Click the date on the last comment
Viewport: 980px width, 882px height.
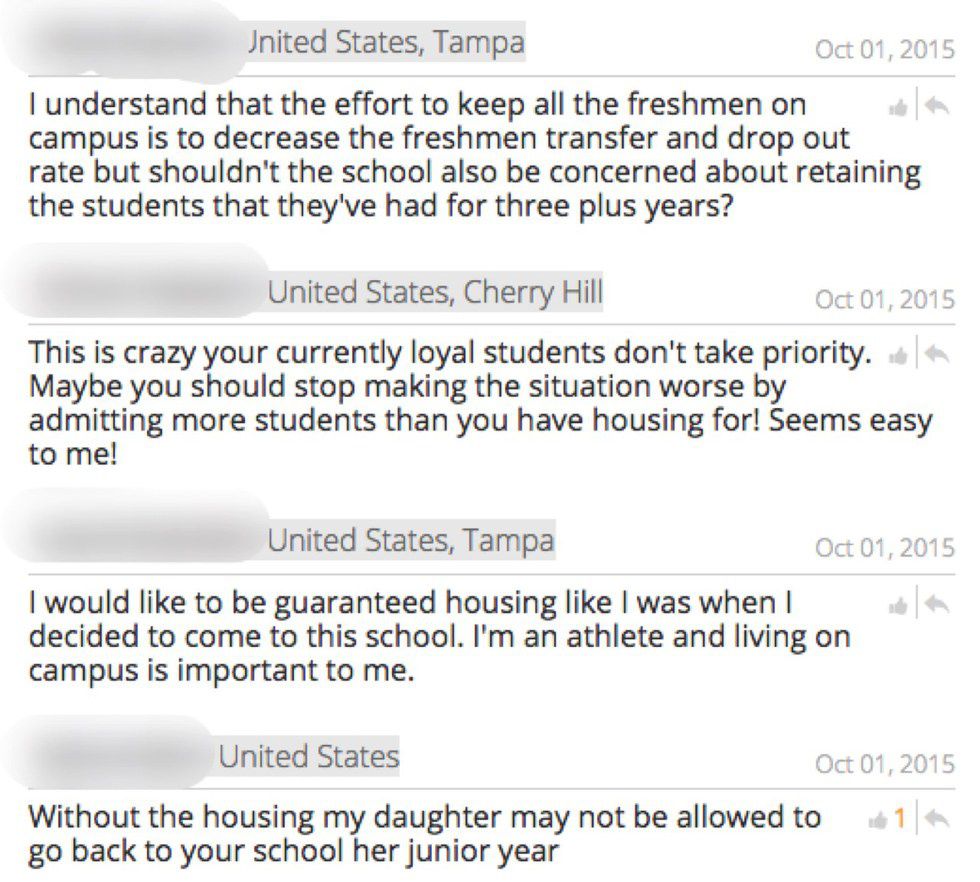pyautogui.click(x=884, y=764)
